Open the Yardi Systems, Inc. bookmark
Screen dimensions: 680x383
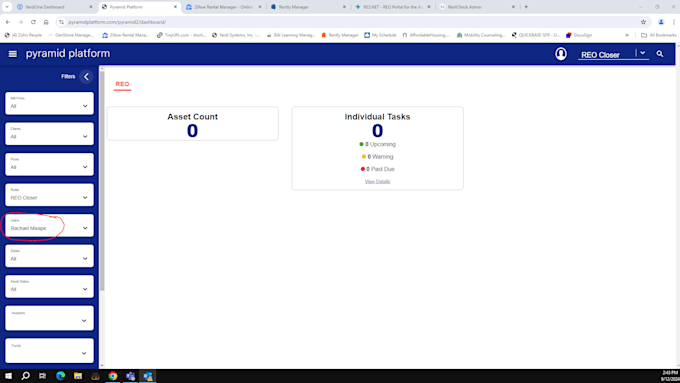pyautogui.click(x=236, y=35)
